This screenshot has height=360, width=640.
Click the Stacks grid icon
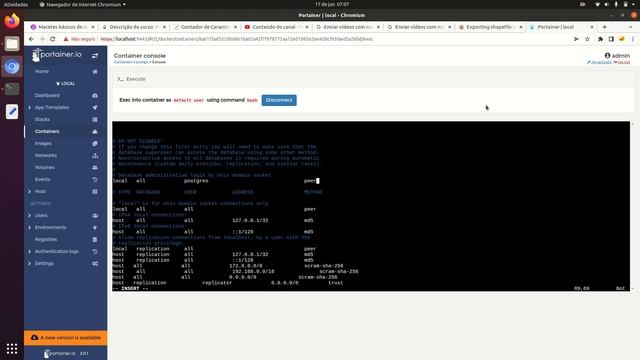[x=95, y=120]
